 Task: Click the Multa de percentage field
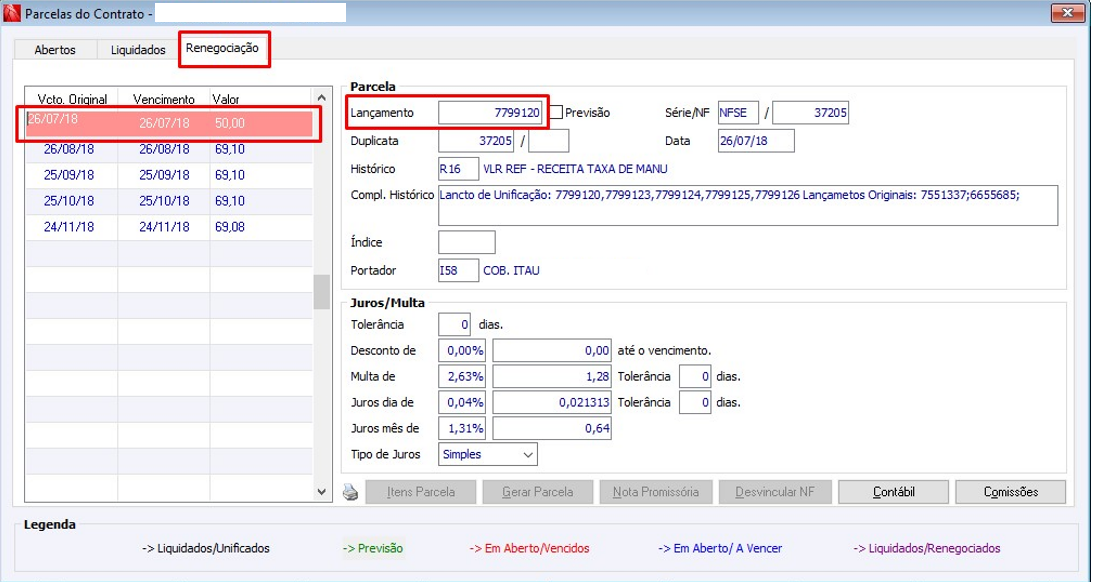click(465, 376)
